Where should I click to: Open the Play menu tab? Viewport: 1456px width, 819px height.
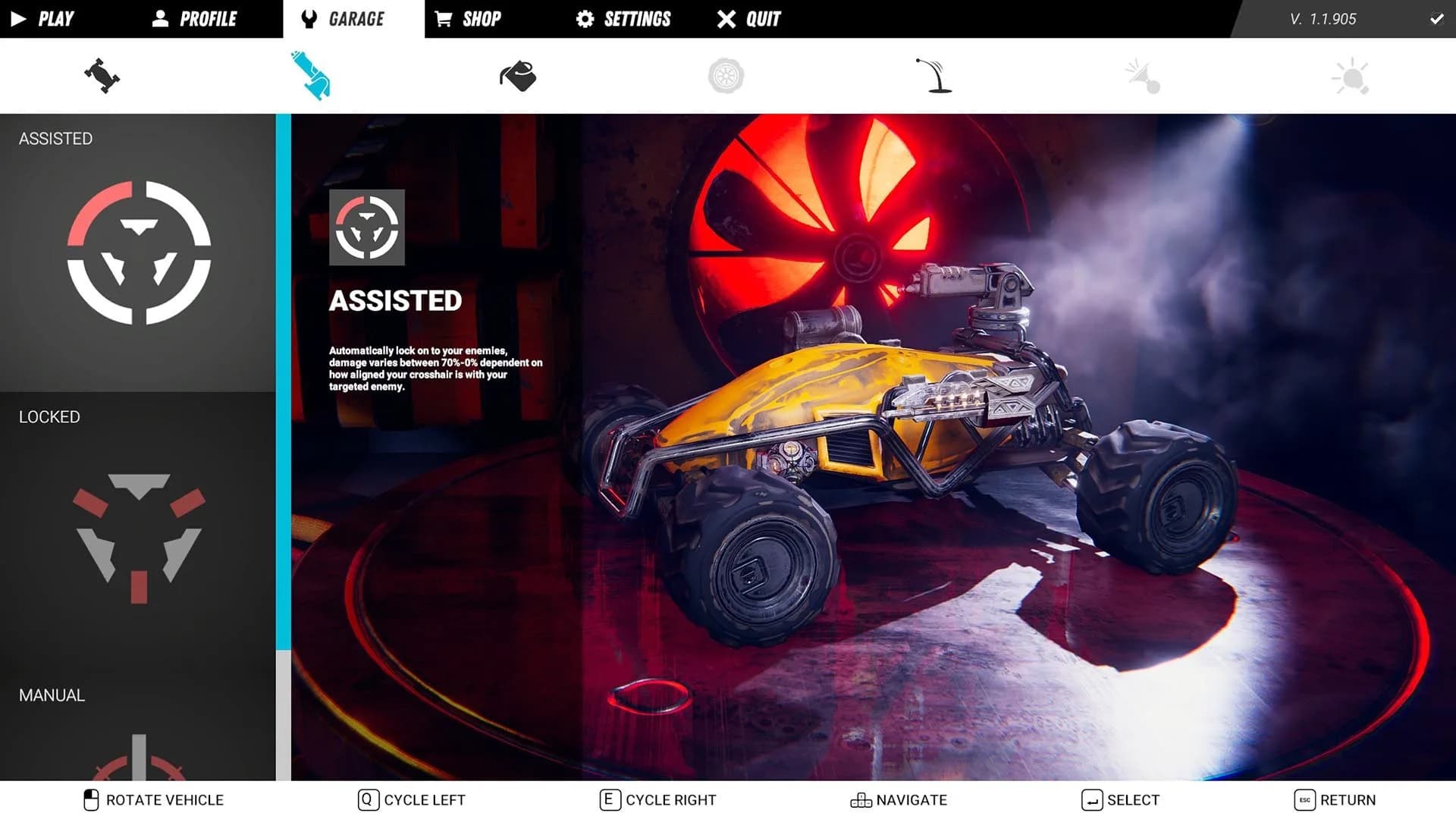click(42, 19)
